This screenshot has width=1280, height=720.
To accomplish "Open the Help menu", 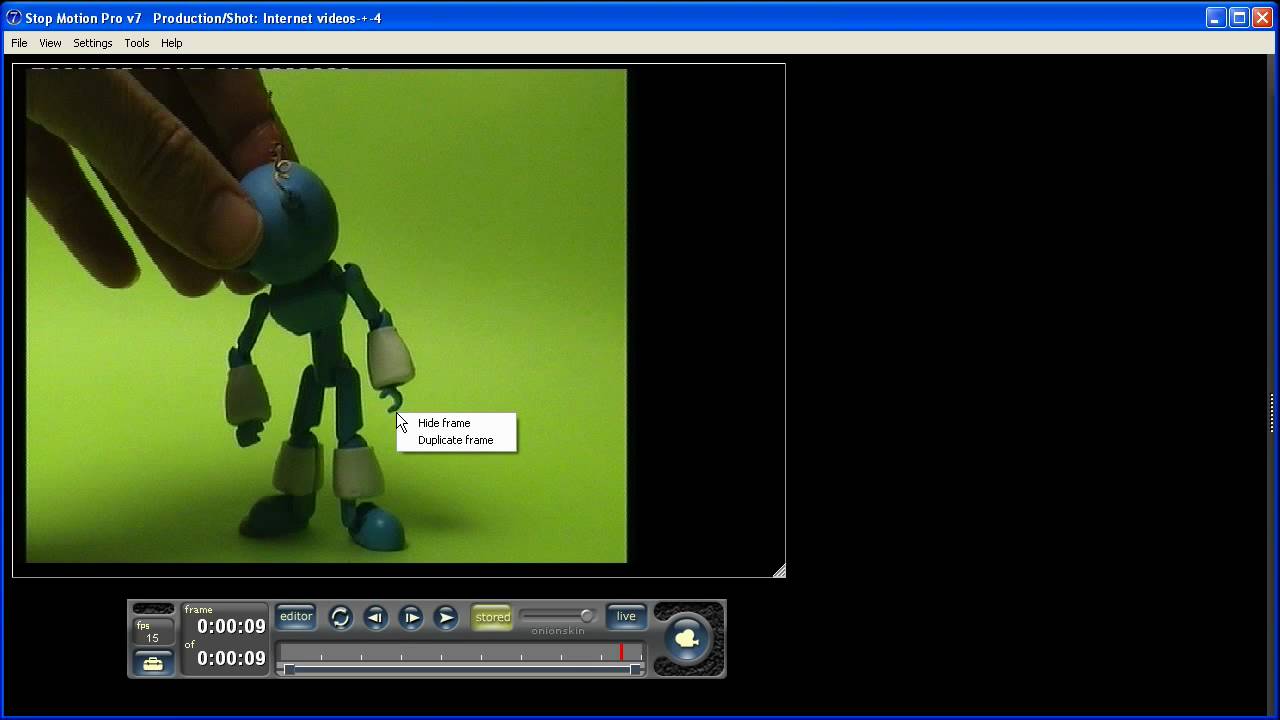I will [172, 43].
